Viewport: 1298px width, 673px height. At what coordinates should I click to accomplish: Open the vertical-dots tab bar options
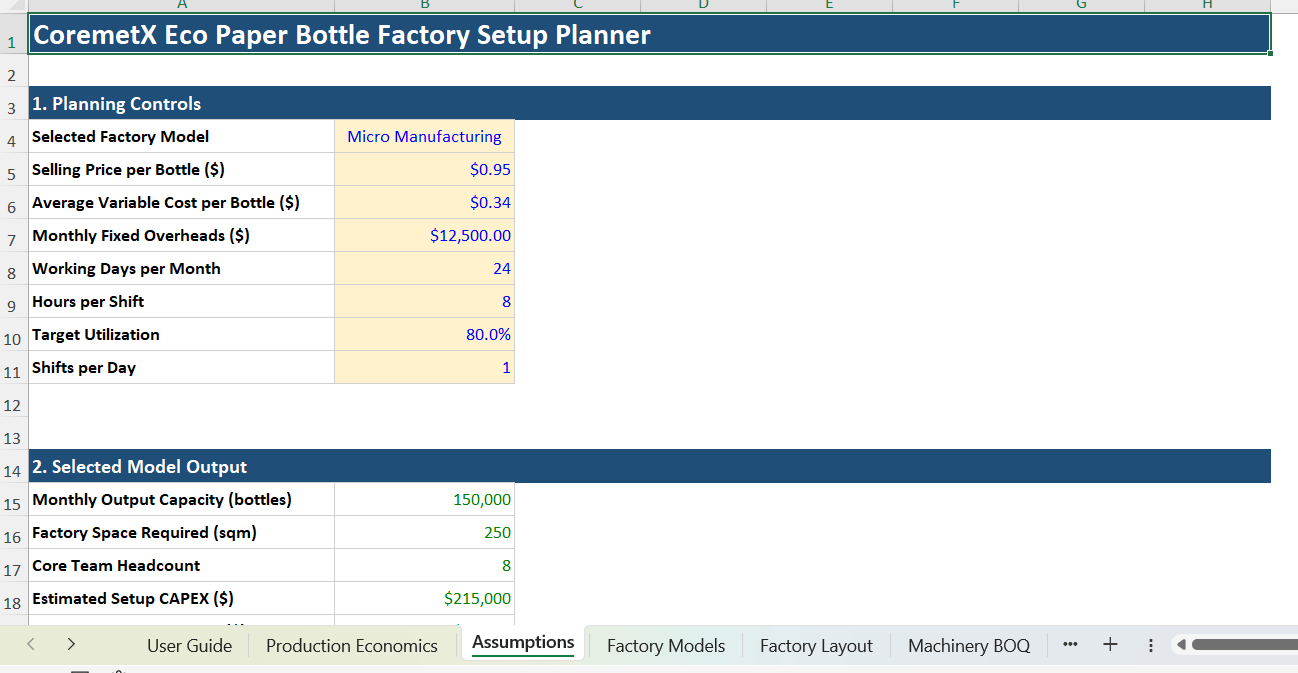(x=1150, y=645)
